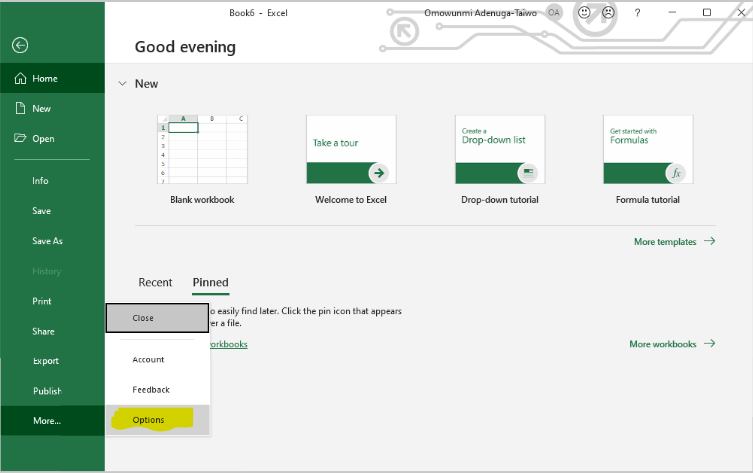Click the New blank page icon

[20, 108]
